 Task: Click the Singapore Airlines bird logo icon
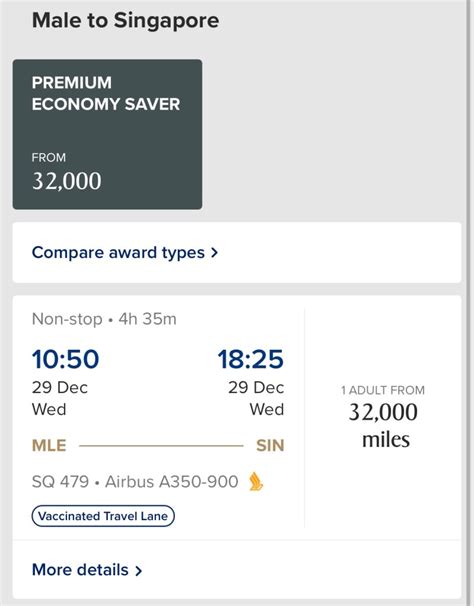pos(256,482)
